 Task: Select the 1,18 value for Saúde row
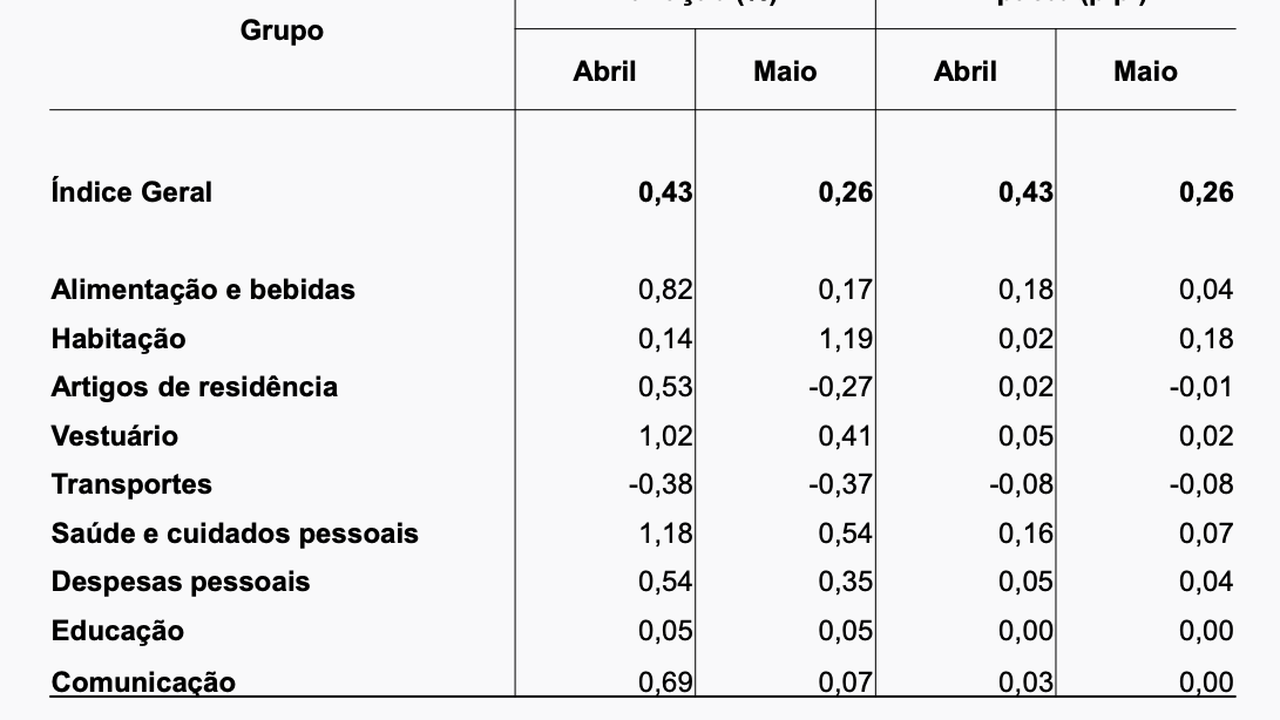click(x=665, y=533)
